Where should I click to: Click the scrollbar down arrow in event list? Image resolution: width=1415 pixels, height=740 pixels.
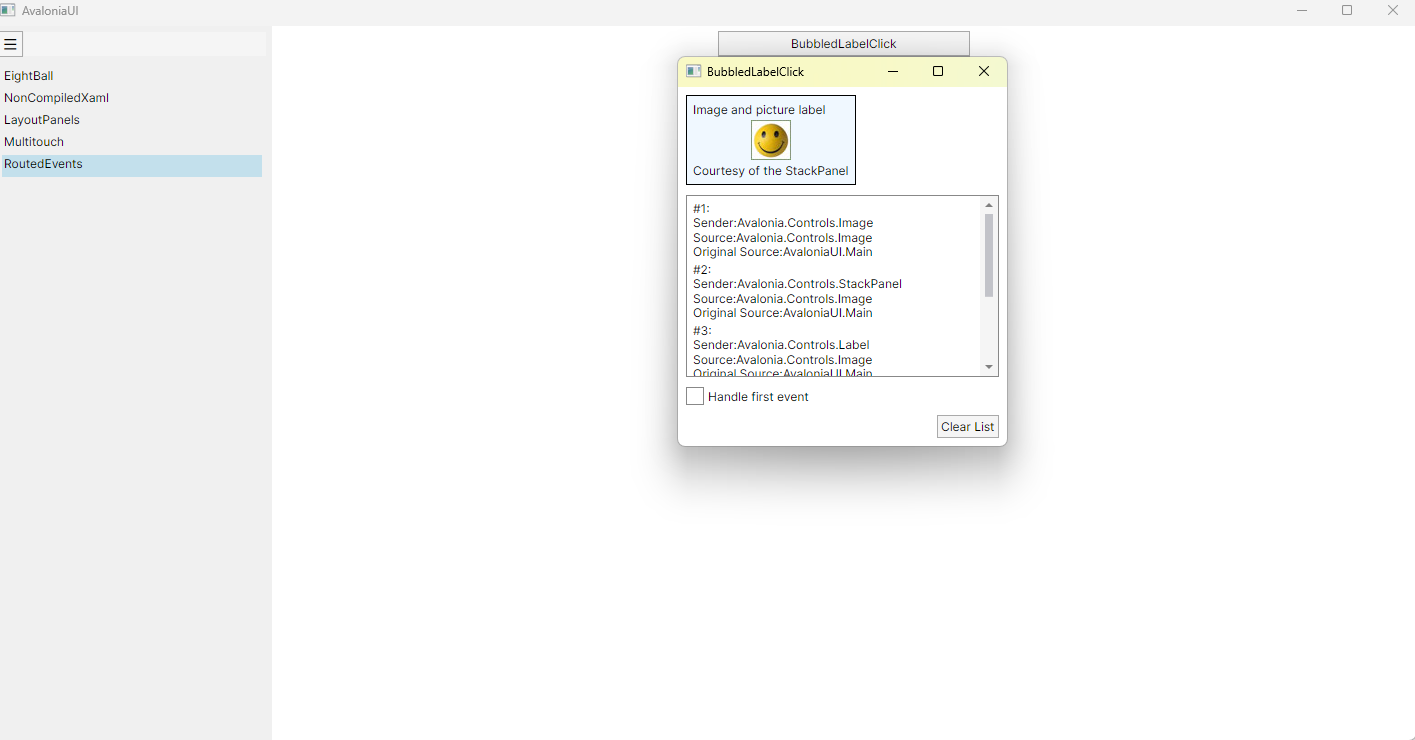[989, 367]
